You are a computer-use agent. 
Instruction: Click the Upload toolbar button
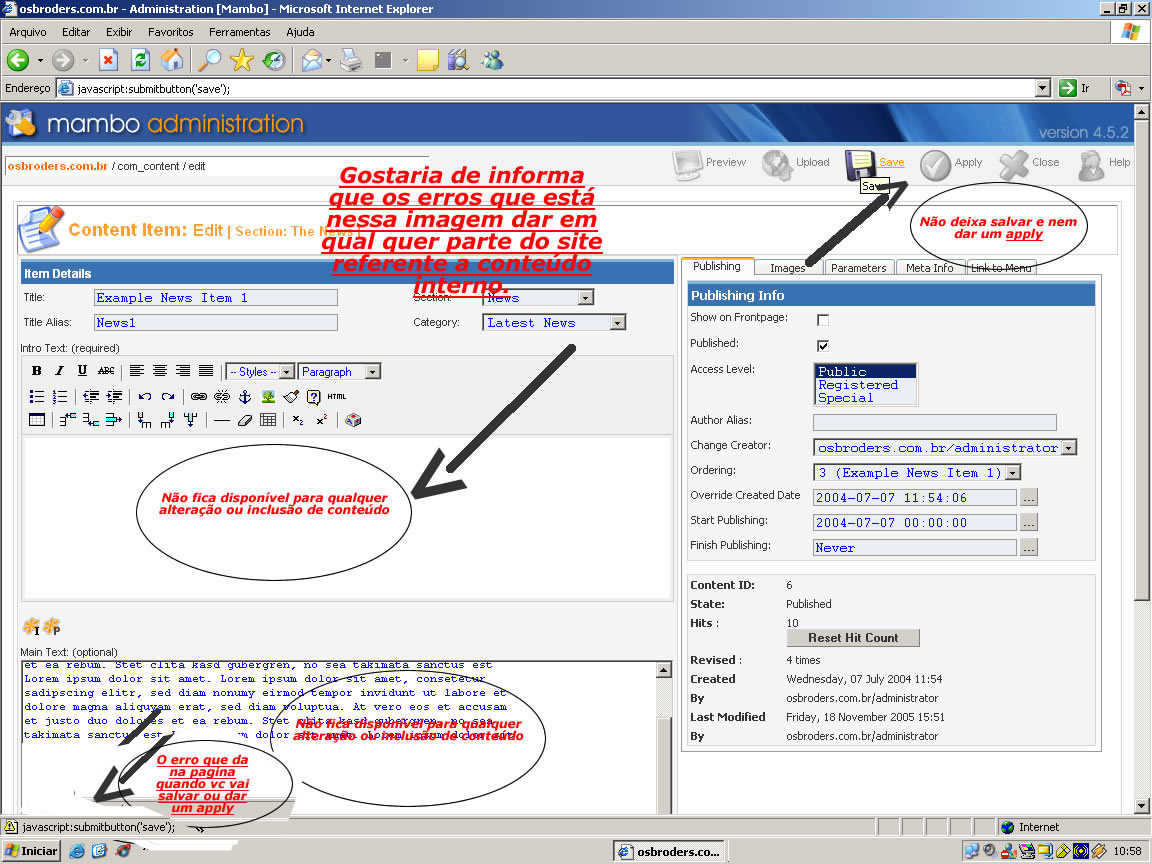tap(796, 164)
